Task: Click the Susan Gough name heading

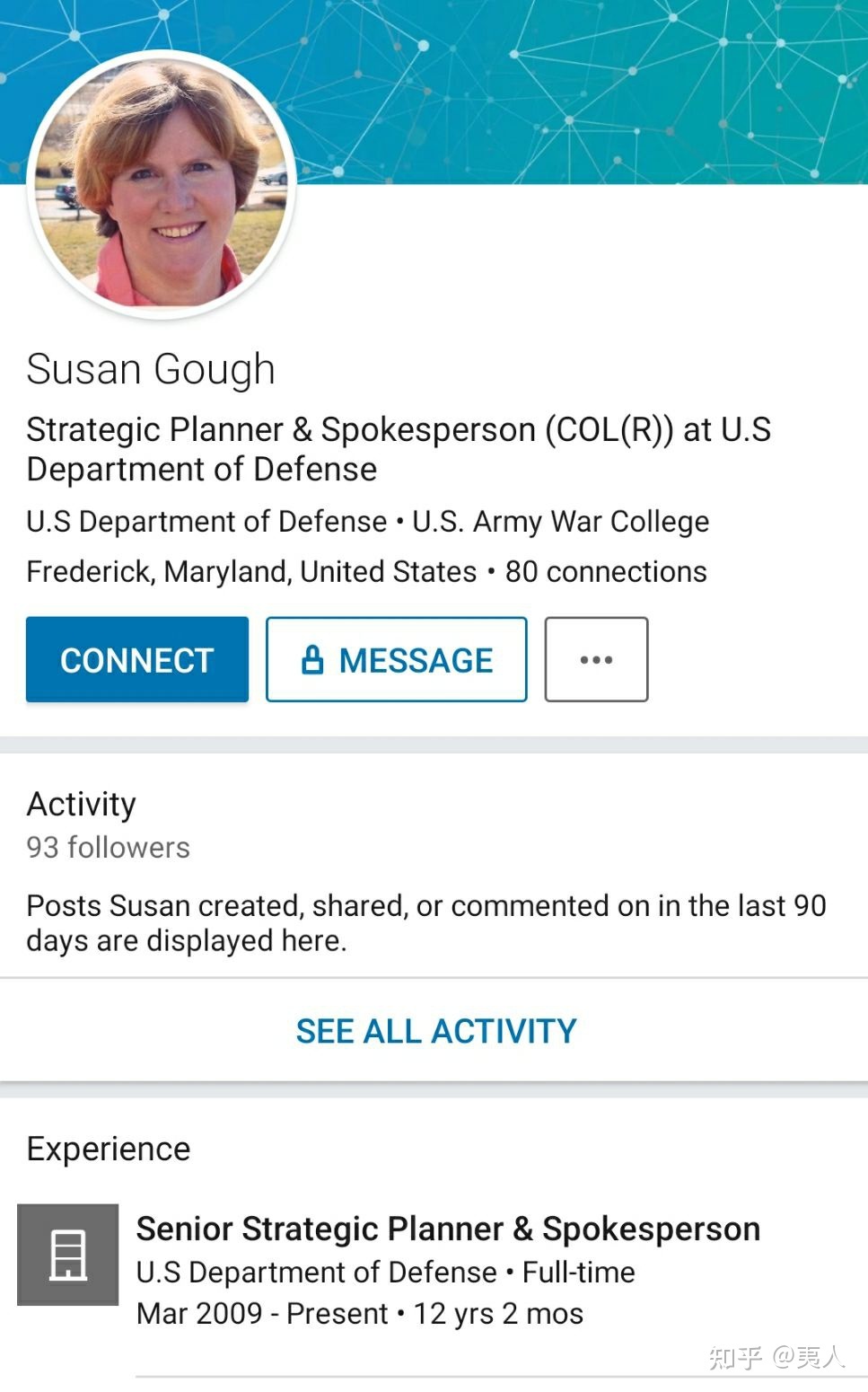Action: (x=151, y=370)
